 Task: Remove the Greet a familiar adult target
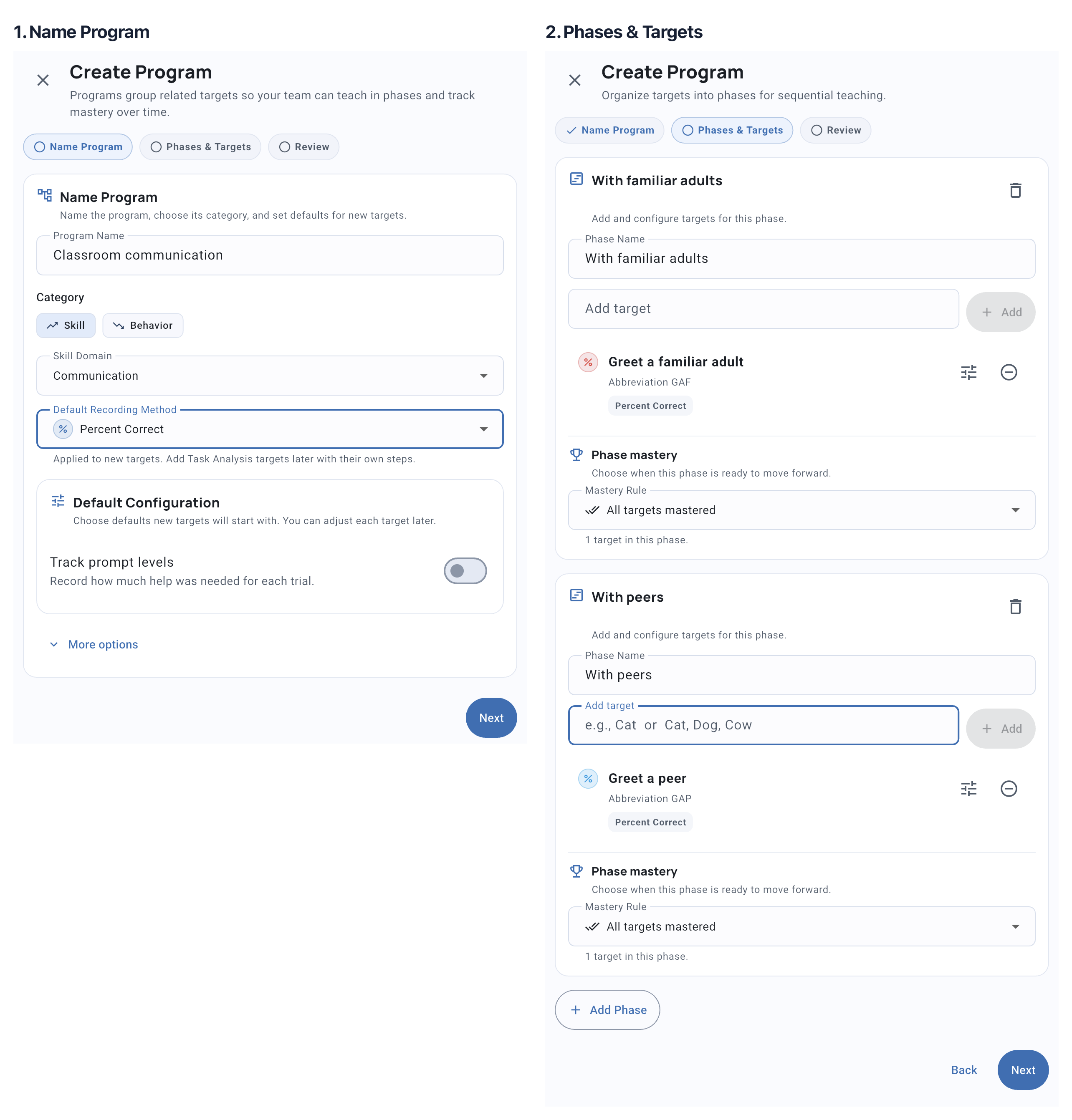[1009, 372]
